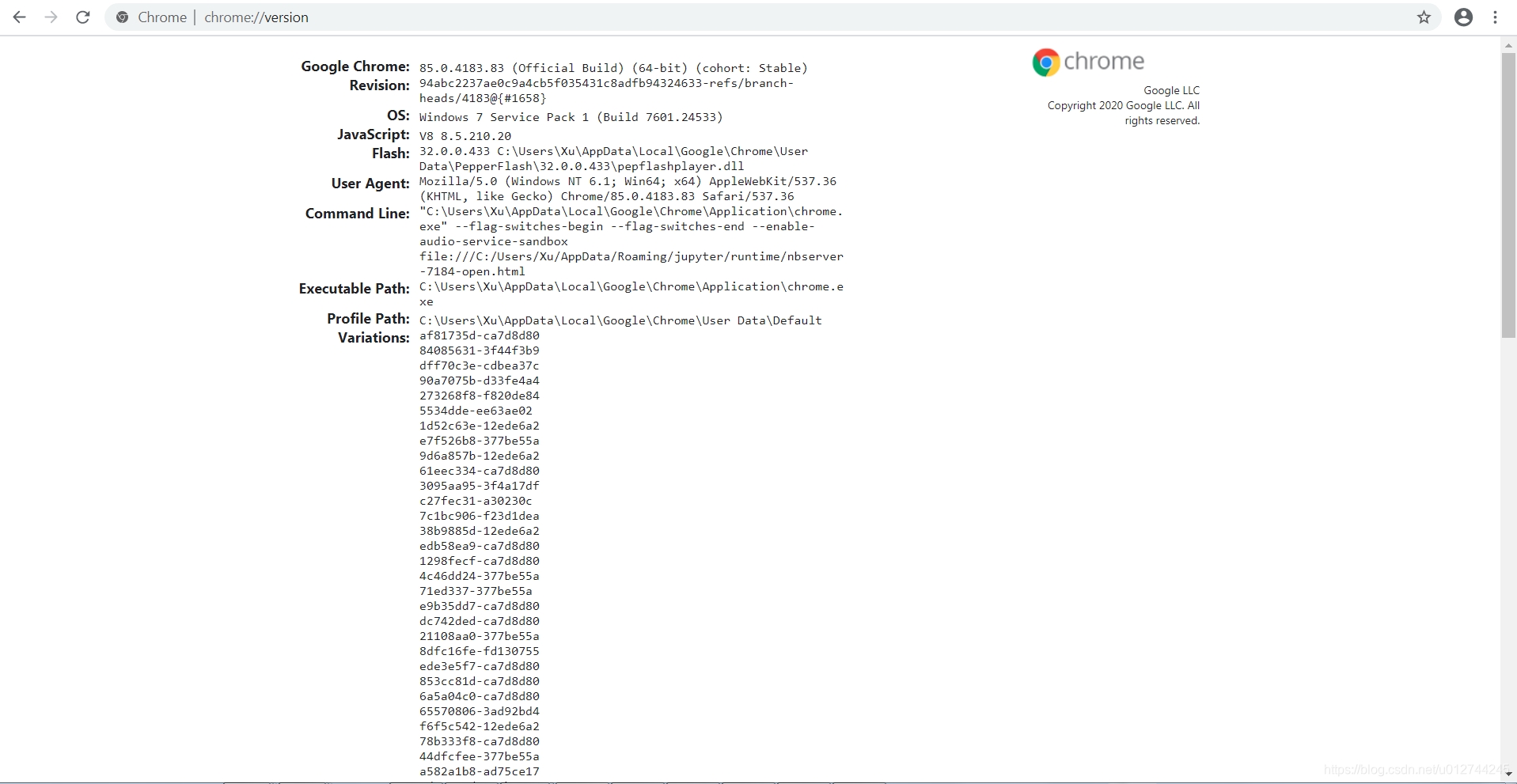
Task: Click the 'Command Line:' label
Action: 358,214
